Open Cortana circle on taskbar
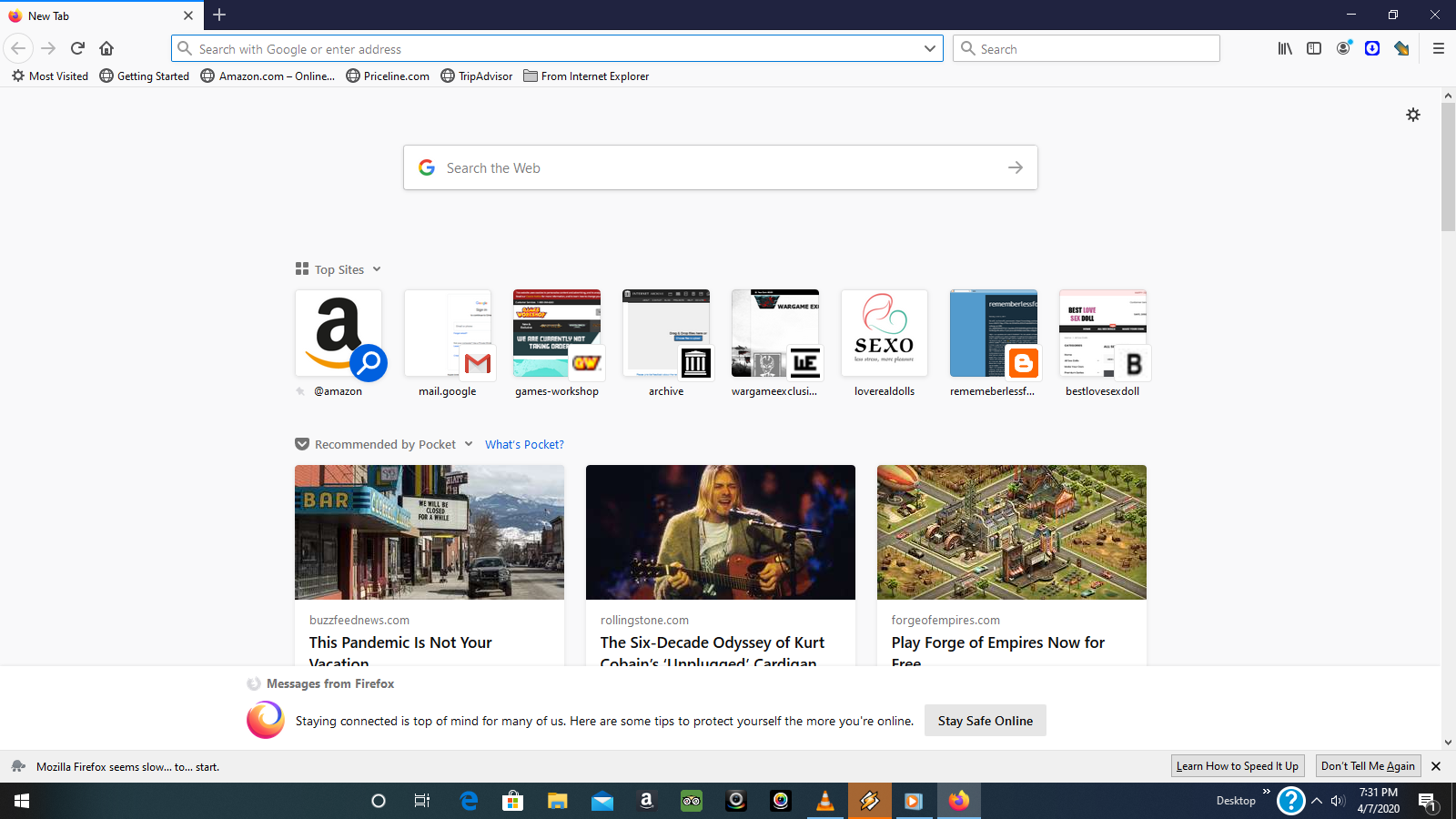Viewport: 1456px width, 819px height. (379, 801)
